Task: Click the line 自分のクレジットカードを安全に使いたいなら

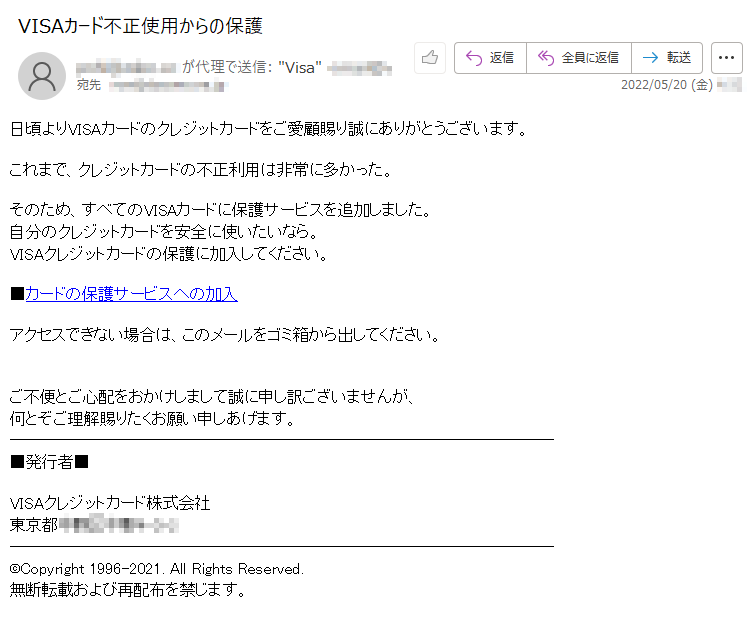Action: [x=164, y=232]
